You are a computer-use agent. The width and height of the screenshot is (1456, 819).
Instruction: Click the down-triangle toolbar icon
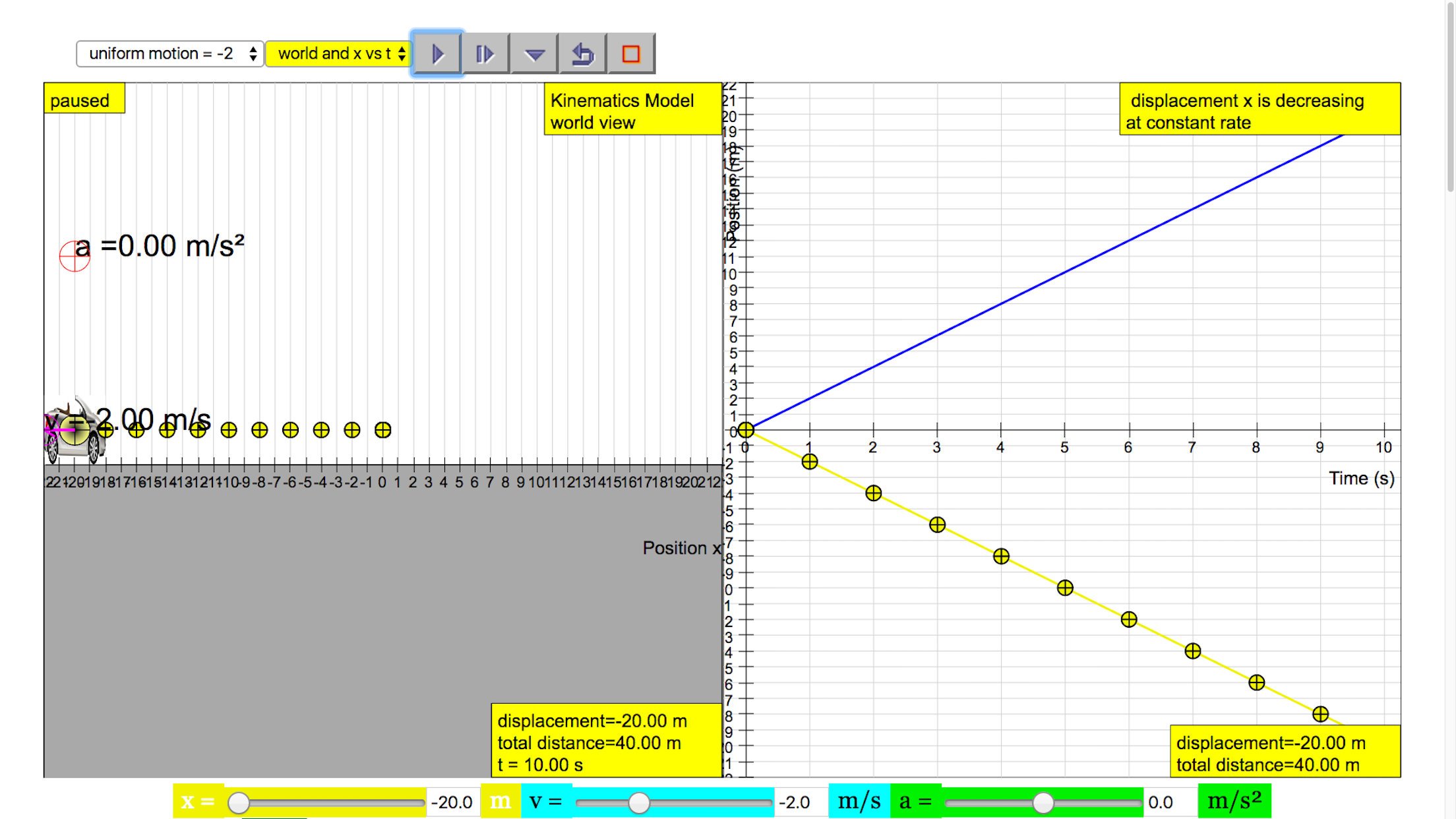(534, 54)
